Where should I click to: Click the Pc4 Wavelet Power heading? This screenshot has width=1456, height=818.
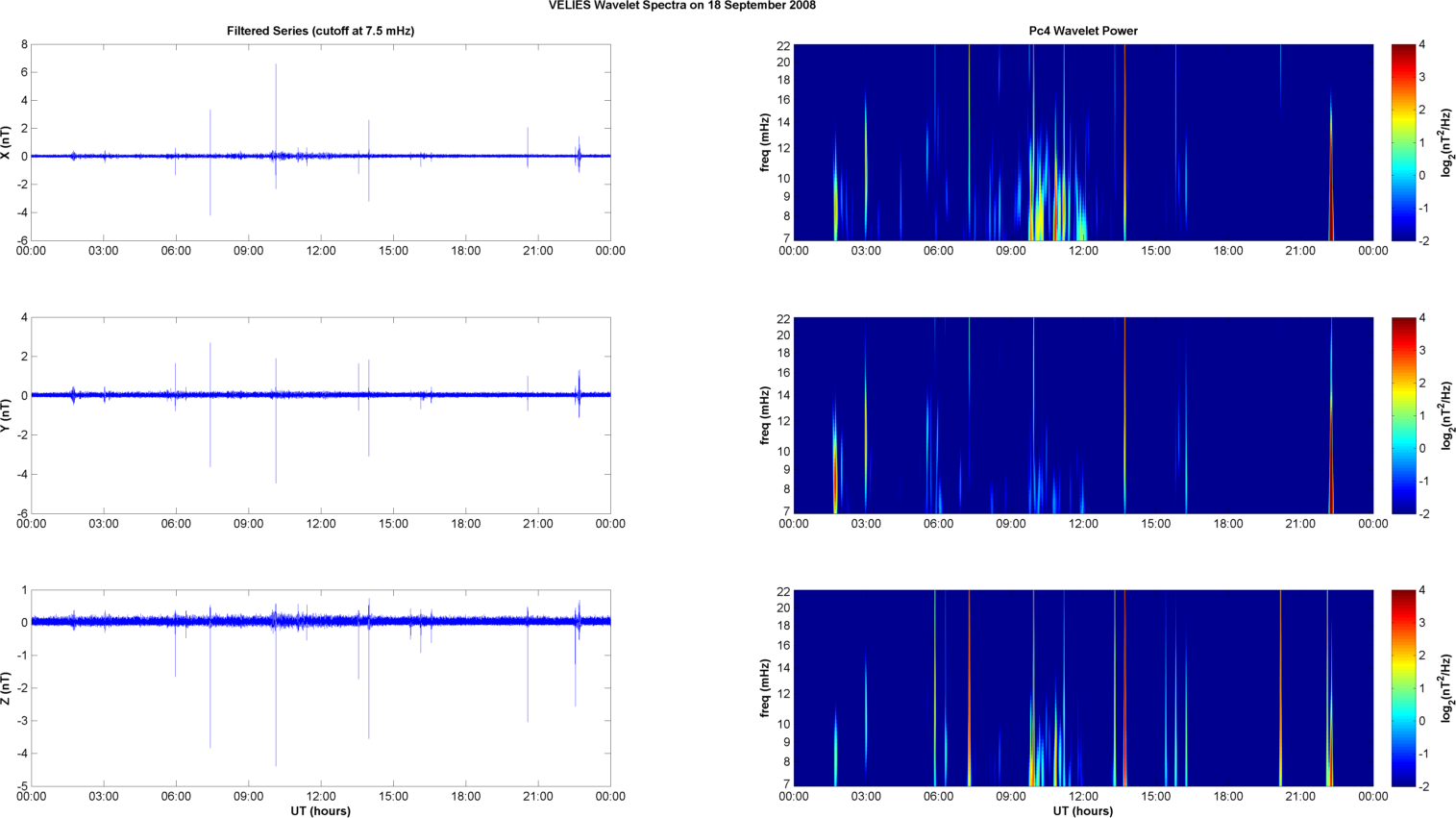(x=1082, y=31)
